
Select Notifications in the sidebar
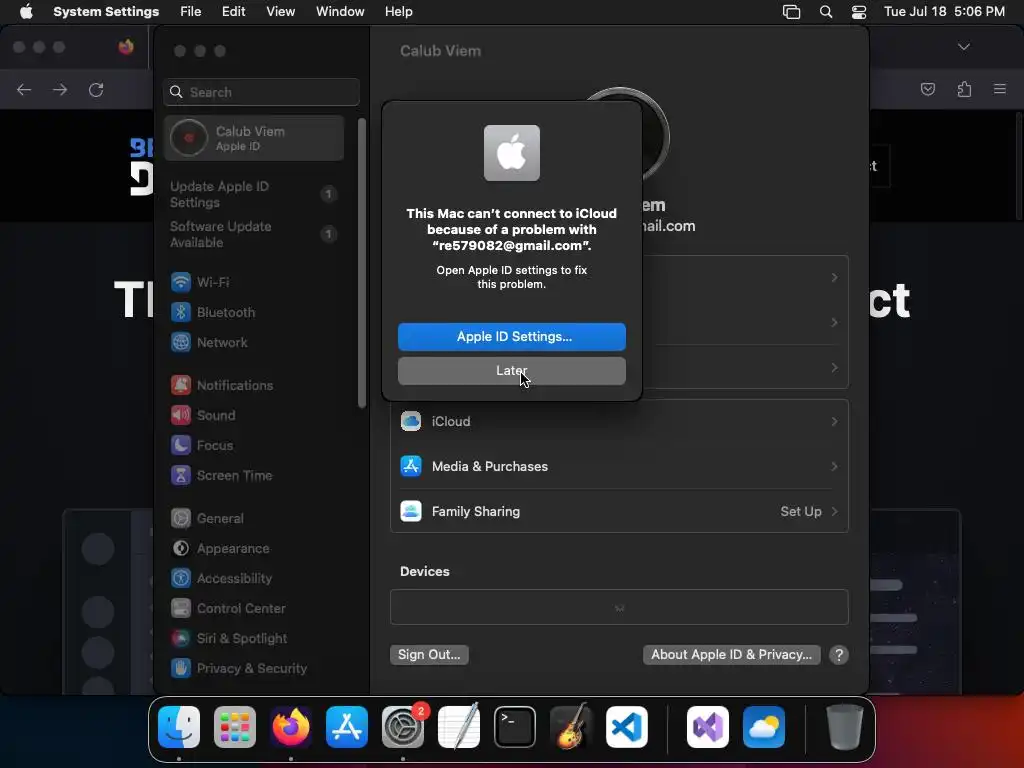click(x=254, y=385)
